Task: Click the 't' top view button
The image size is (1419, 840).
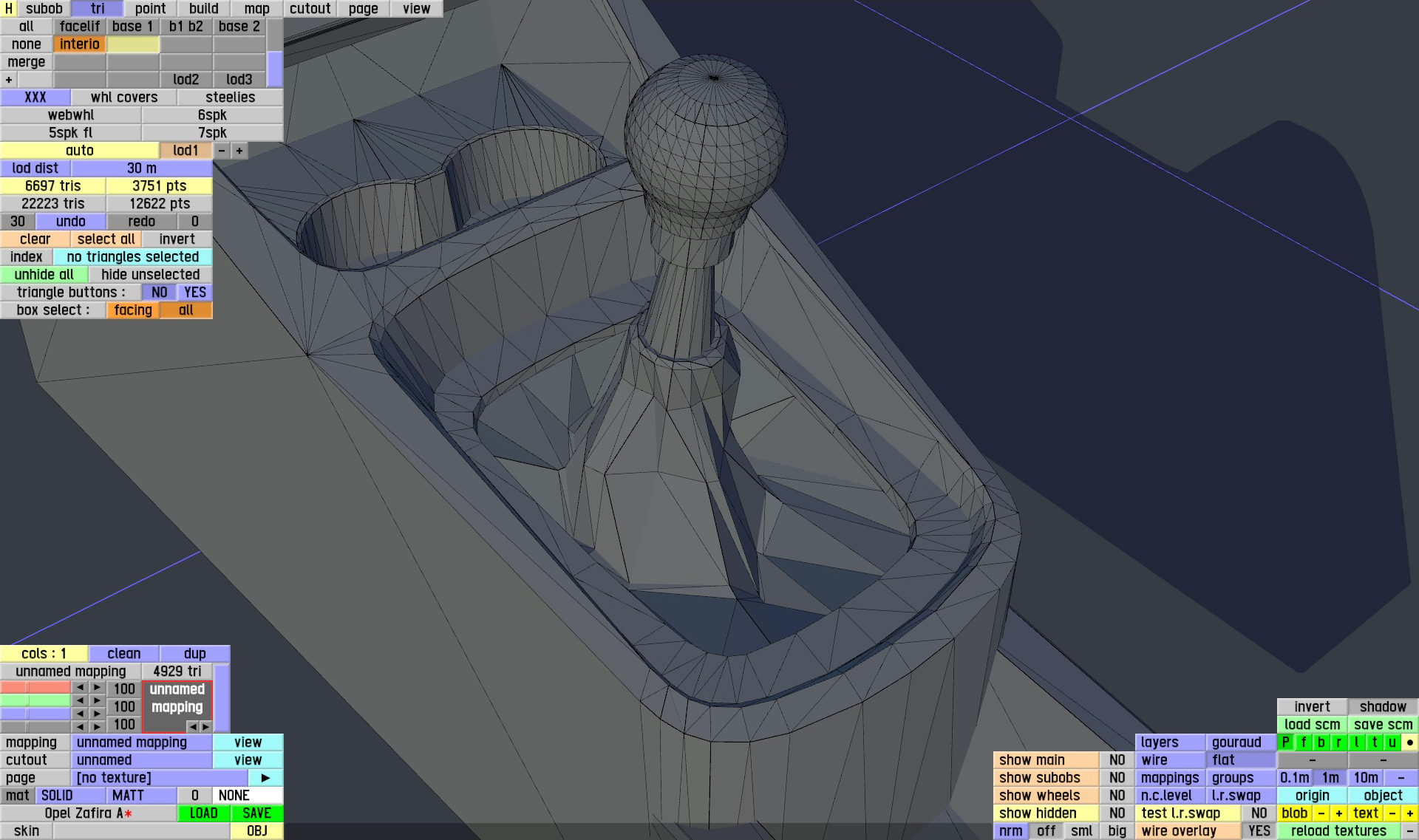Action: coord(1374,742)
